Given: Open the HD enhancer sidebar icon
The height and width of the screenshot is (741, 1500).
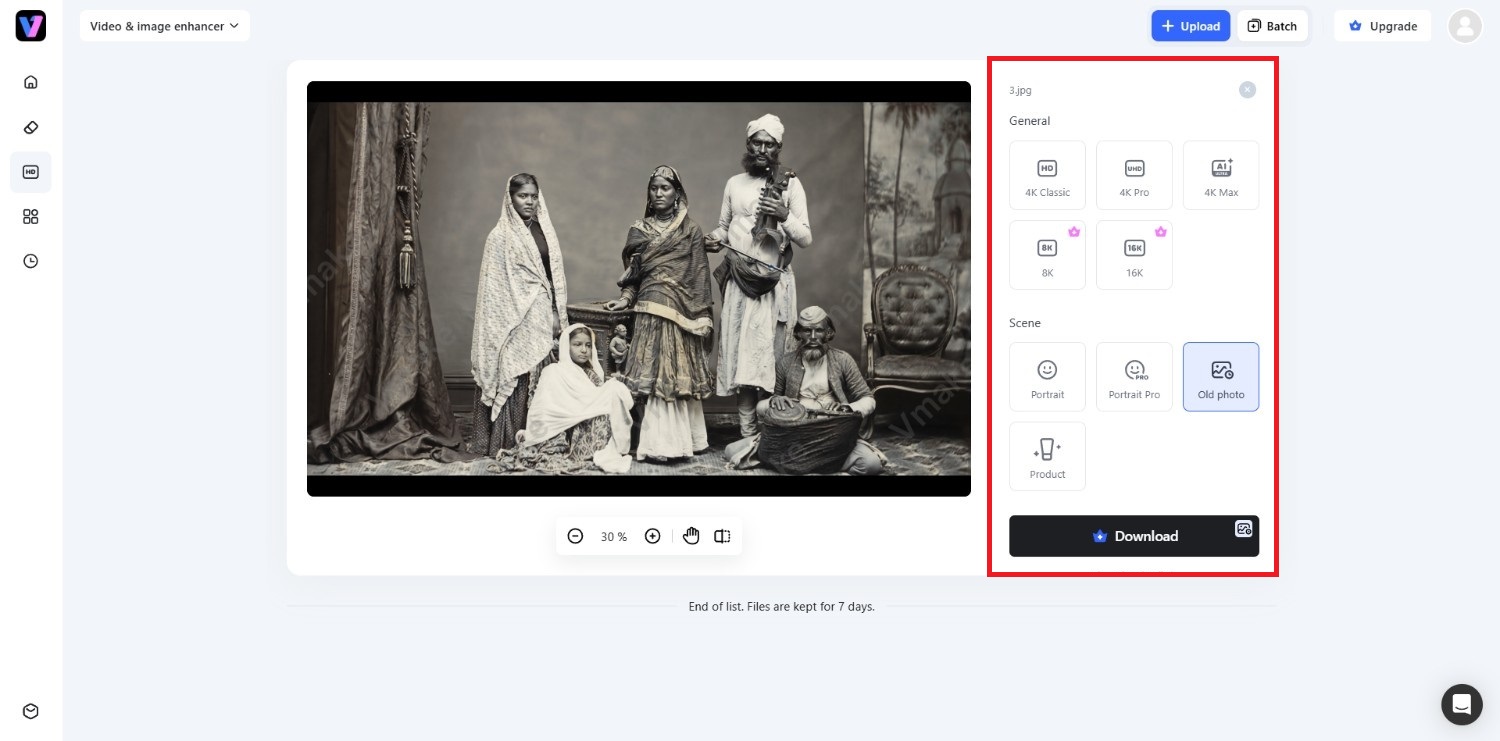Looking at the screenshot, I should coord(31,172).
